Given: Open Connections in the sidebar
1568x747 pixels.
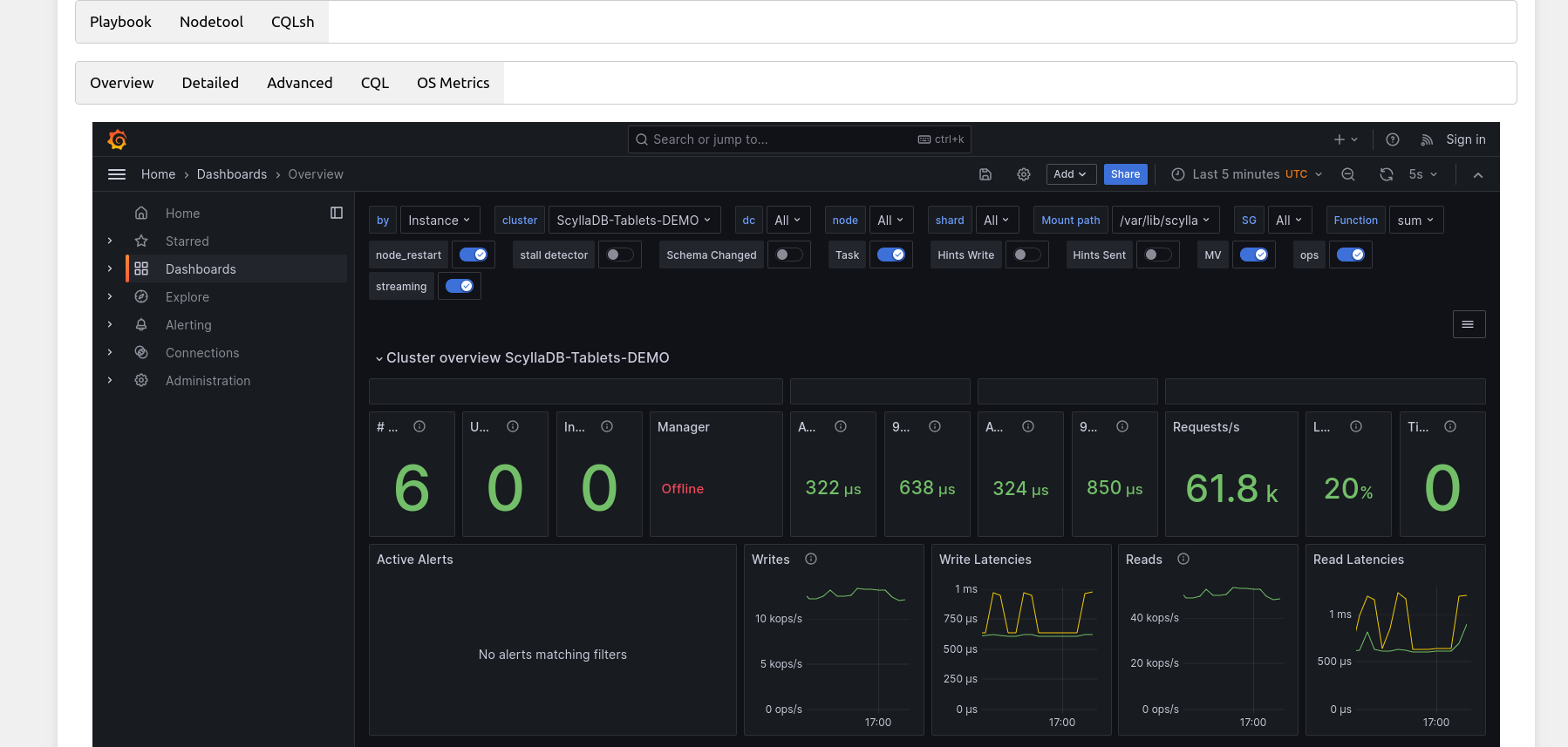Looking at the screenshot, I should (202, 353).
